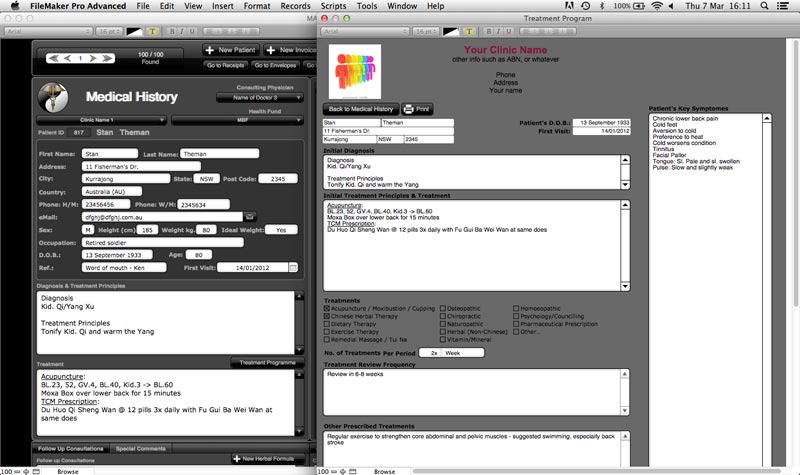Enable the Dietary Therapy checkbox
800x475 pixels.
pyautogui.click(x=329, y=324)
